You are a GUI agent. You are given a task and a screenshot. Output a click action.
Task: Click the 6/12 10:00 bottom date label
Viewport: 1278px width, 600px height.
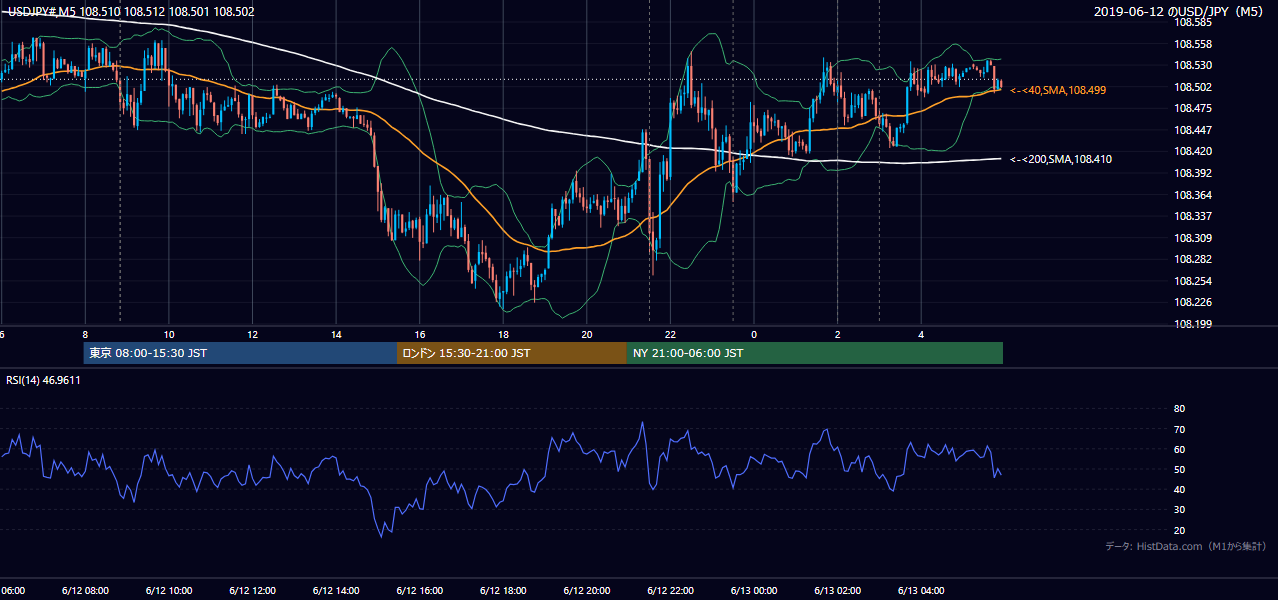[168, 590]
